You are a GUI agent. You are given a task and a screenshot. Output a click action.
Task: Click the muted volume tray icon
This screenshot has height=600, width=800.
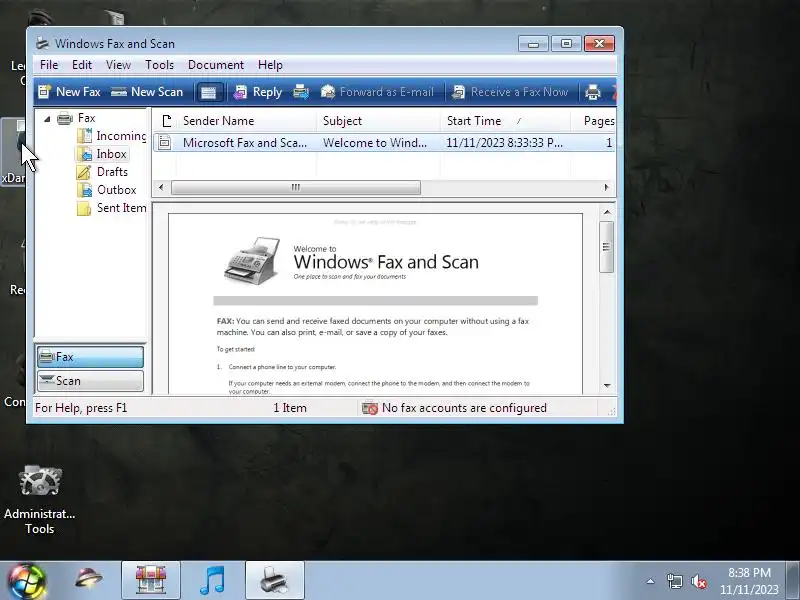click(698, 581)
